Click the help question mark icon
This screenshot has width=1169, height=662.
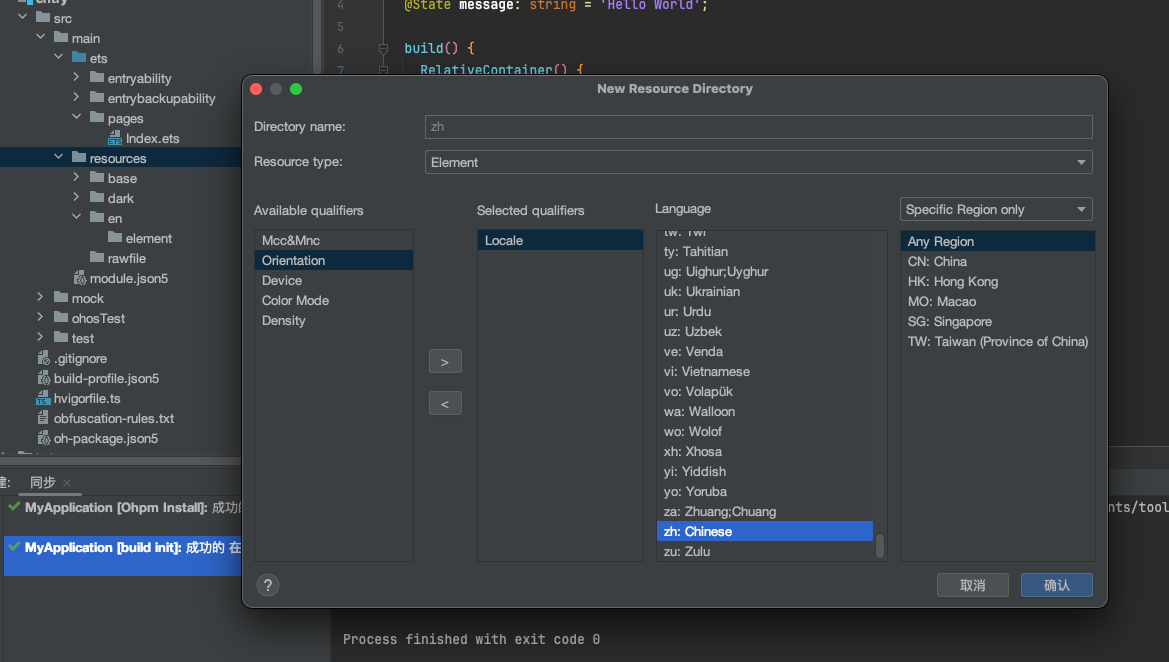(268, 585)
